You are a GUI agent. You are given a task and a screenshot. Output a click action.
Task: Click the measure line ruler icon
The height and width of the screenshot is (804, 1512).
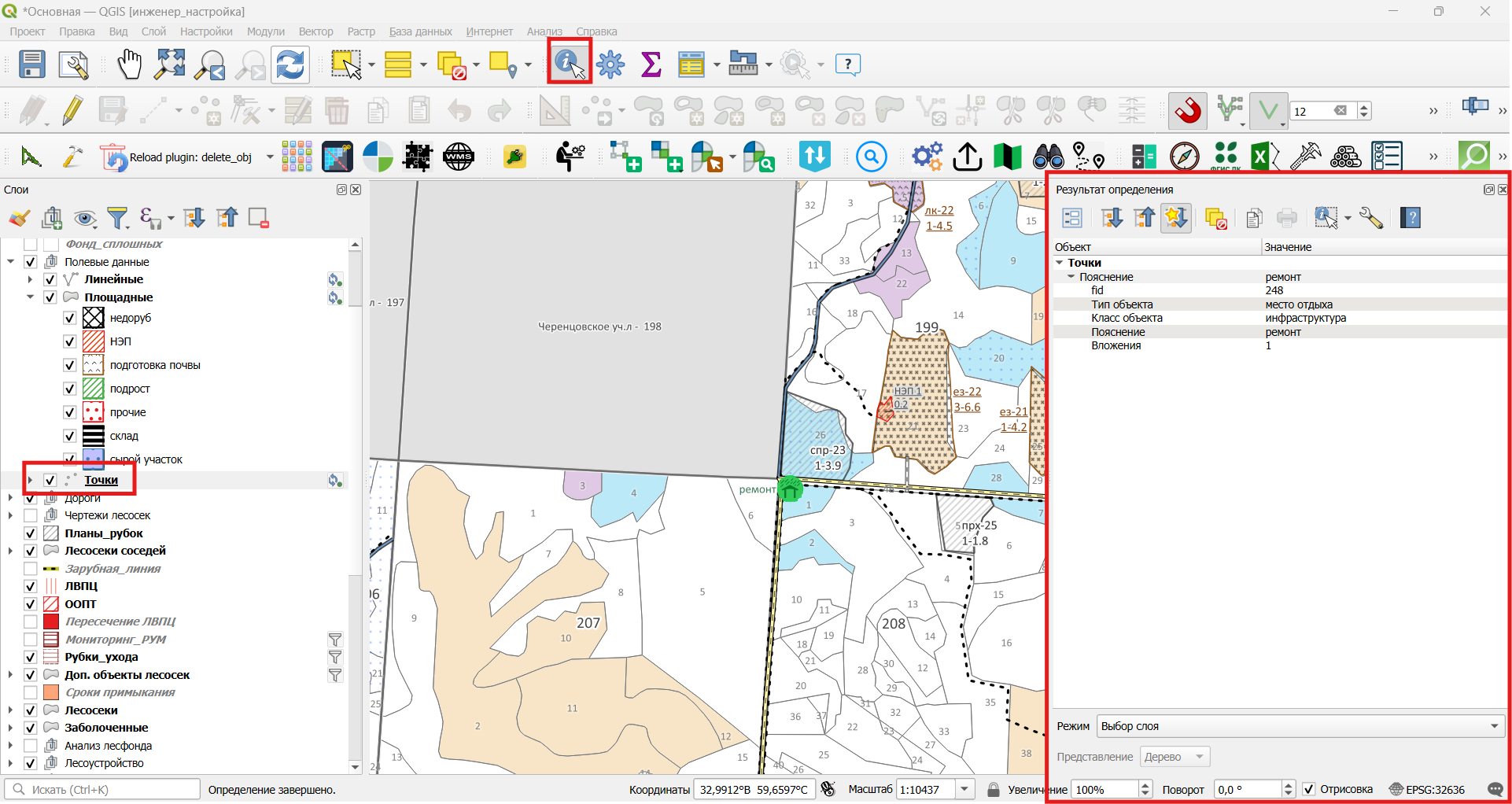pos(743,64)
